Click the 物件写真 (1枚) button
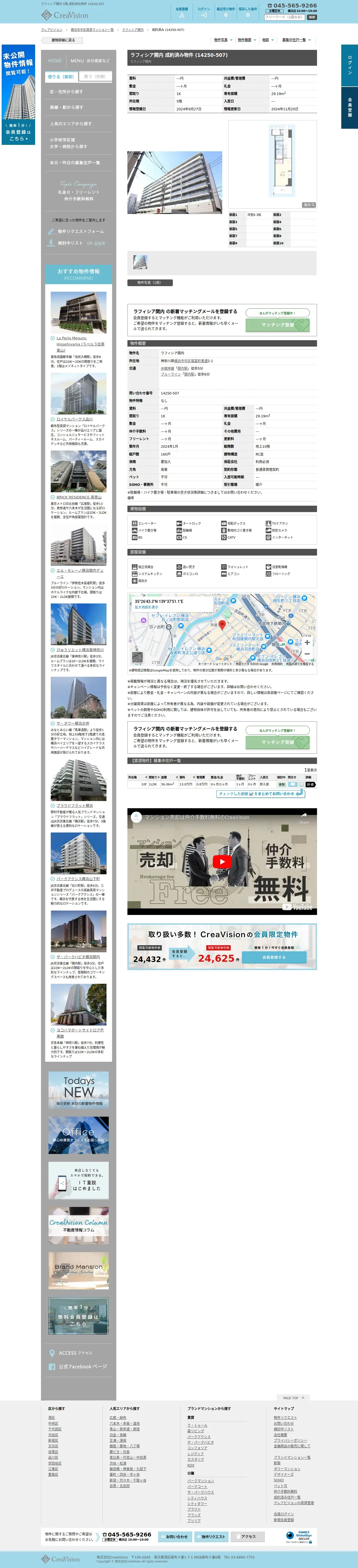This screenshot has width=358, height=1568. coord(150,283)
